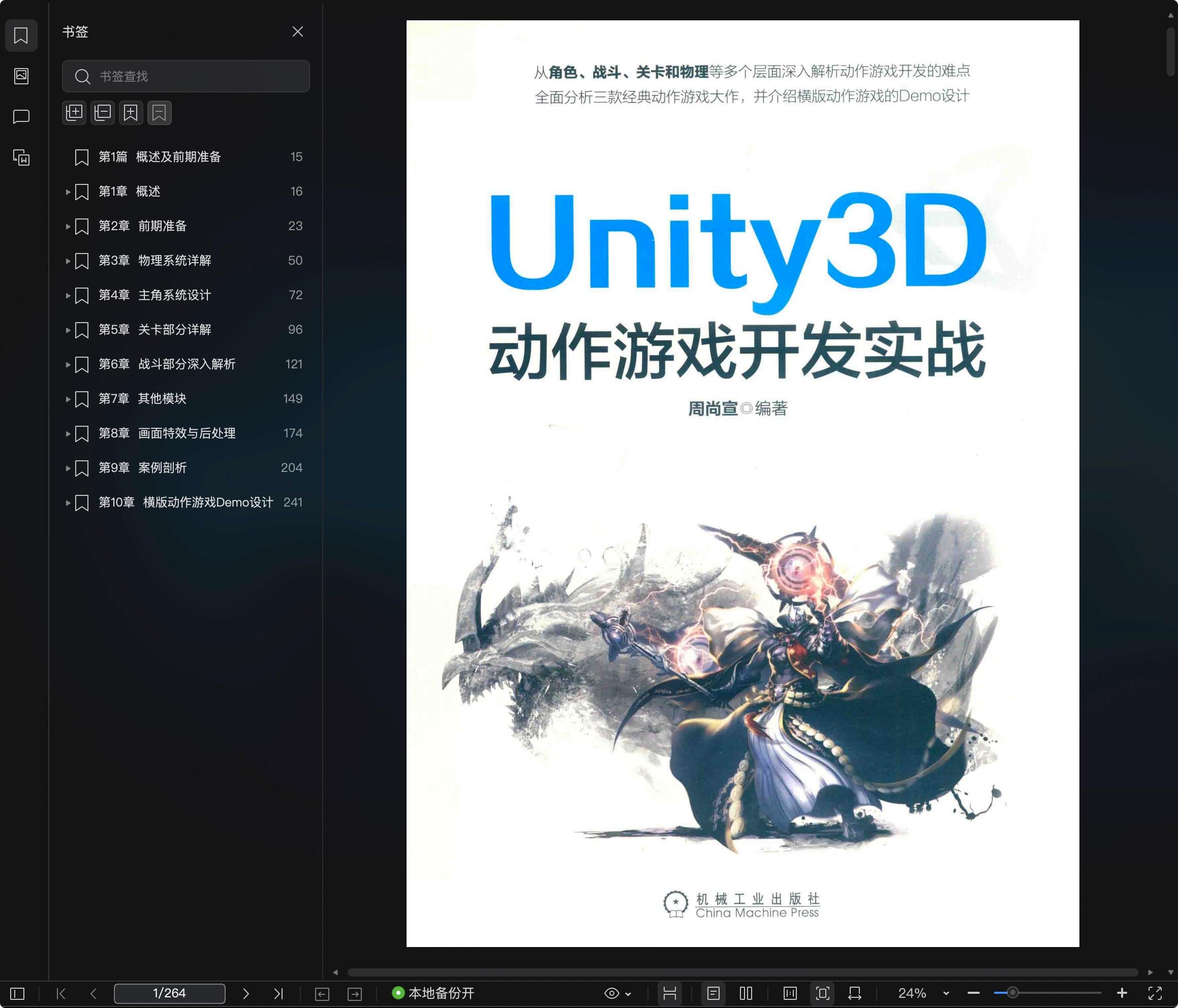
Task: Click the zoom slider handle
Action: 1012,993
